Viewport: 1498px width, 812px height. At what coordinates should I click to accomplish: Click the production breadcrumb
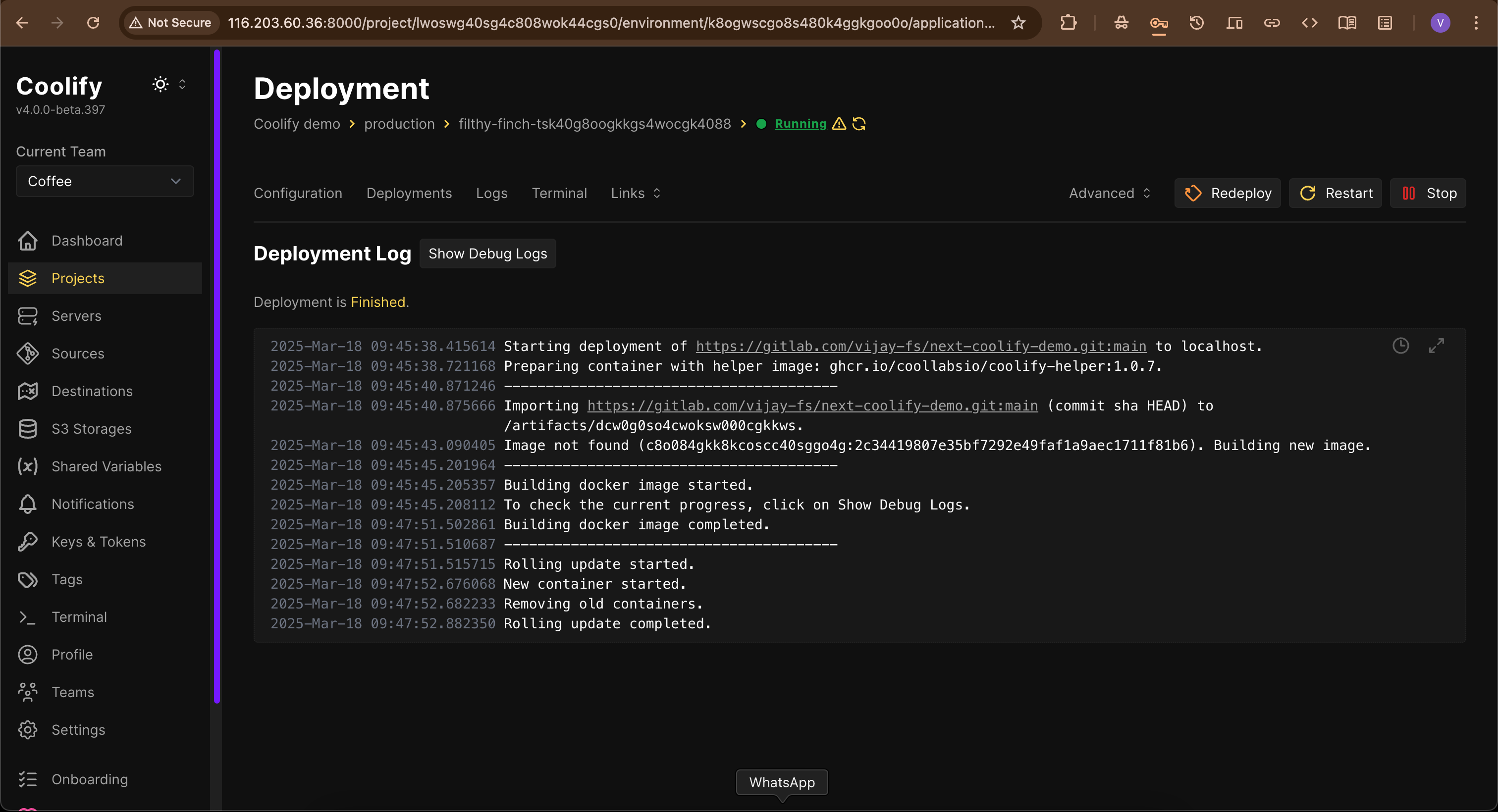pyautogui.click(x=399, y=124)
